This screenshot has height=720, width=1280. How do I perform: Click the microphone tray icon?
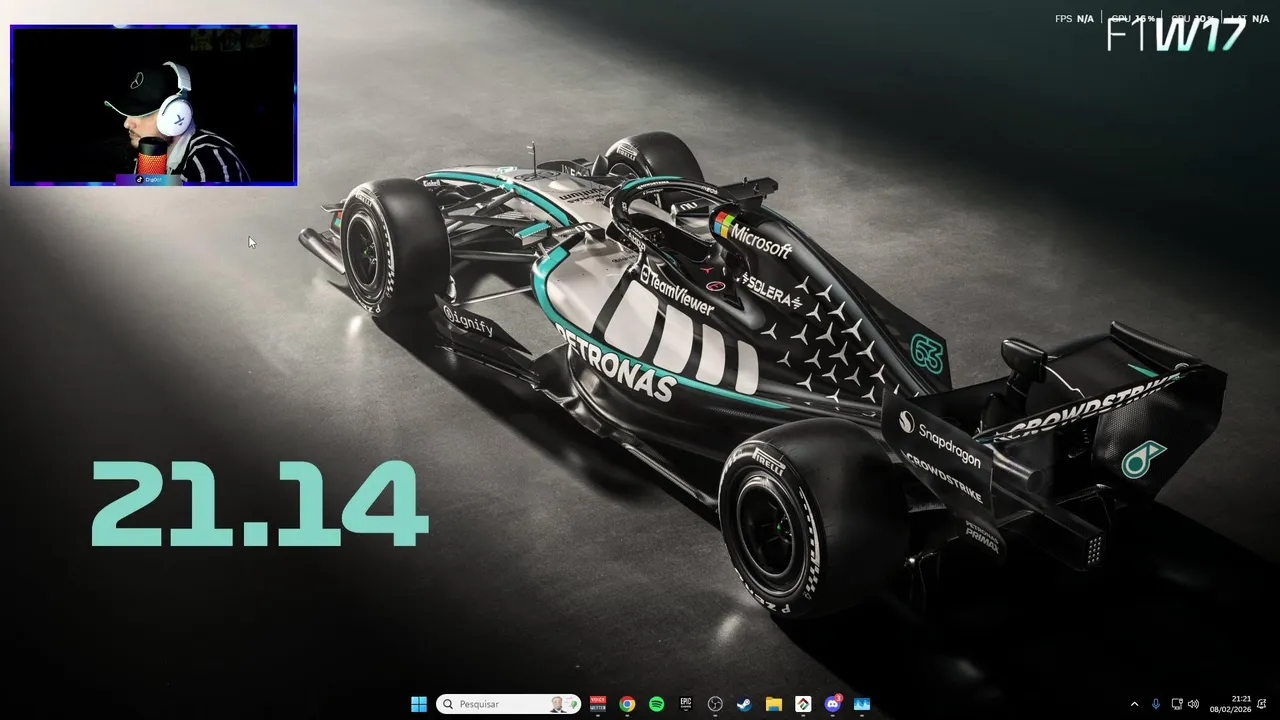[x=1156, y=704]
